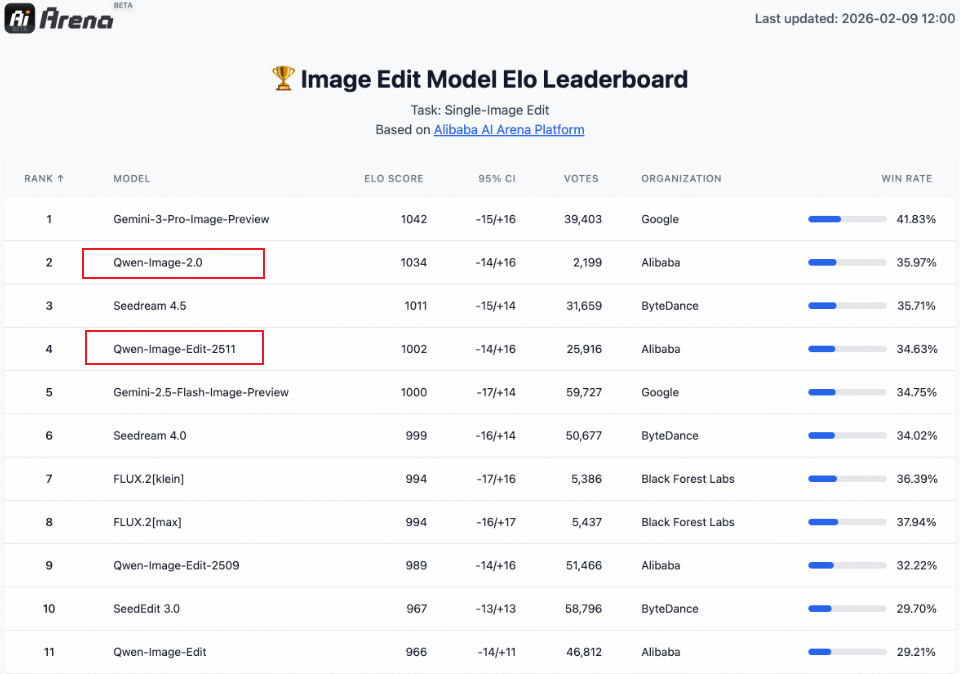Click the SeedEdit 3.0 model name
960x674 pixels.
click(x=146, y=609)
